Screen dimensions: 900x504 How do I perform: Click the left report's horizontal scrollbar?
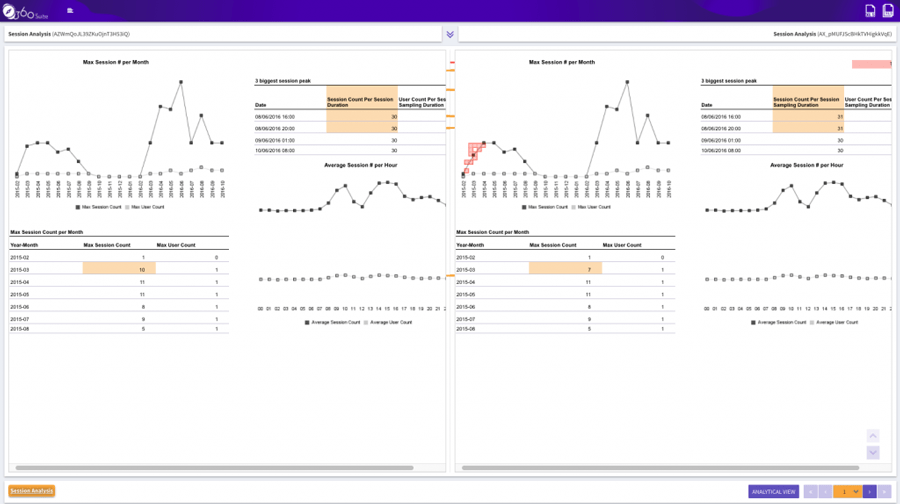click(x=214, y=468)
